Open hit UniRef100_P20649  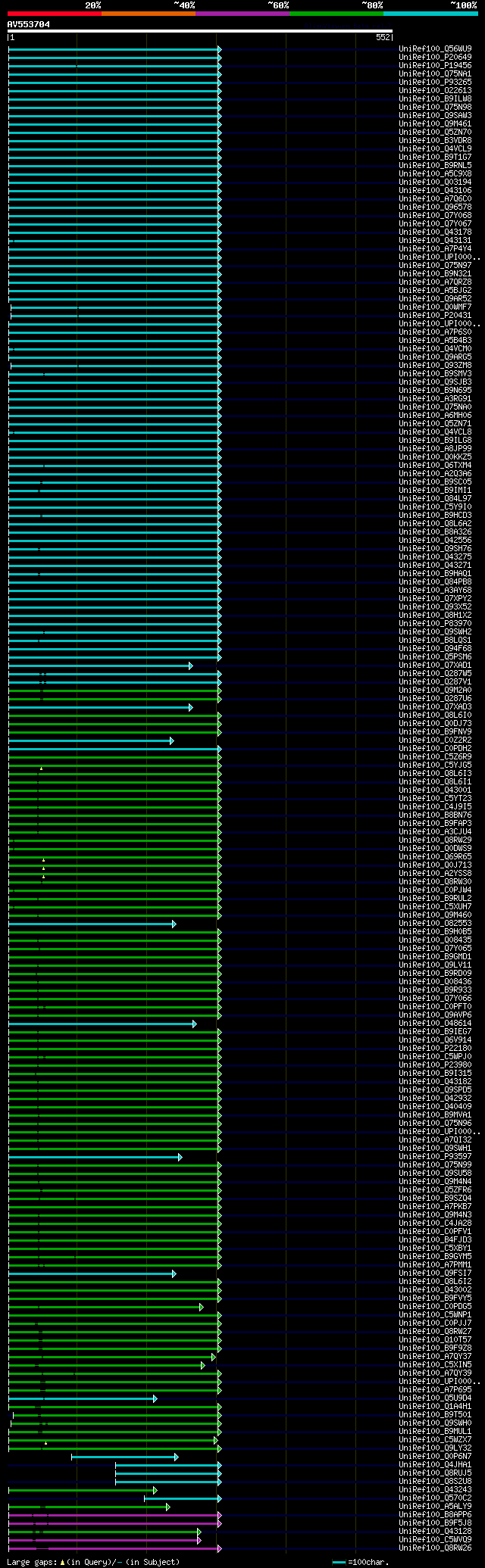(x=435, y=57)
